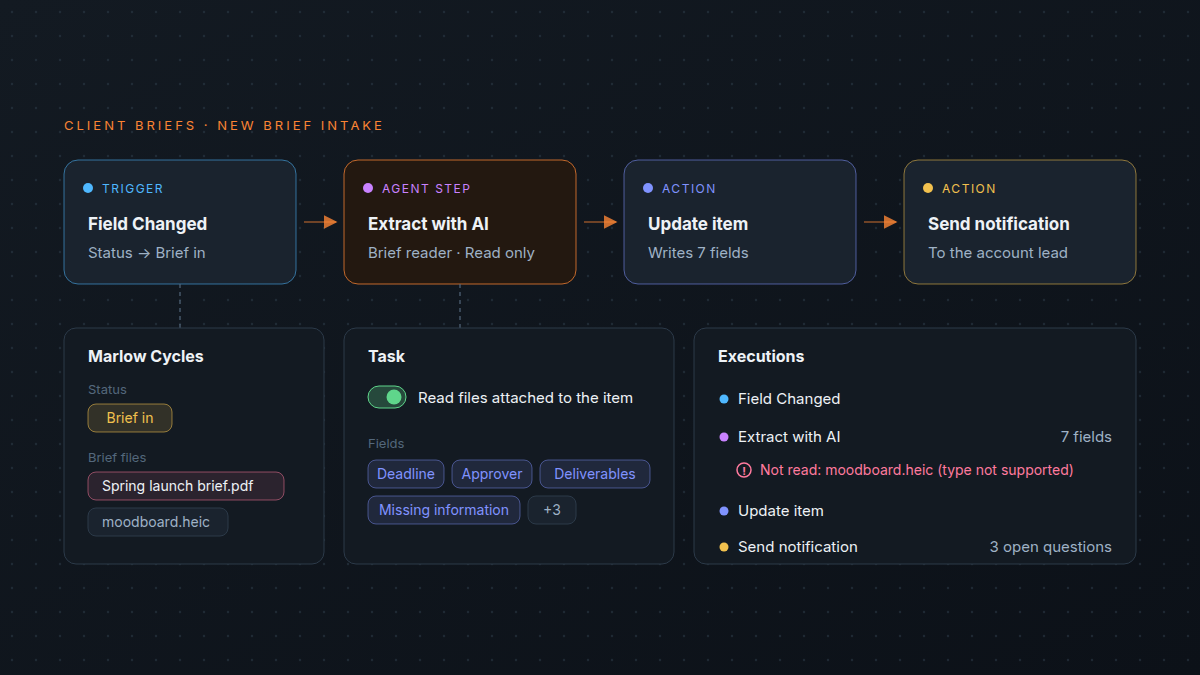Click the 7 fields count in Executions

[x=1086, y=437]
